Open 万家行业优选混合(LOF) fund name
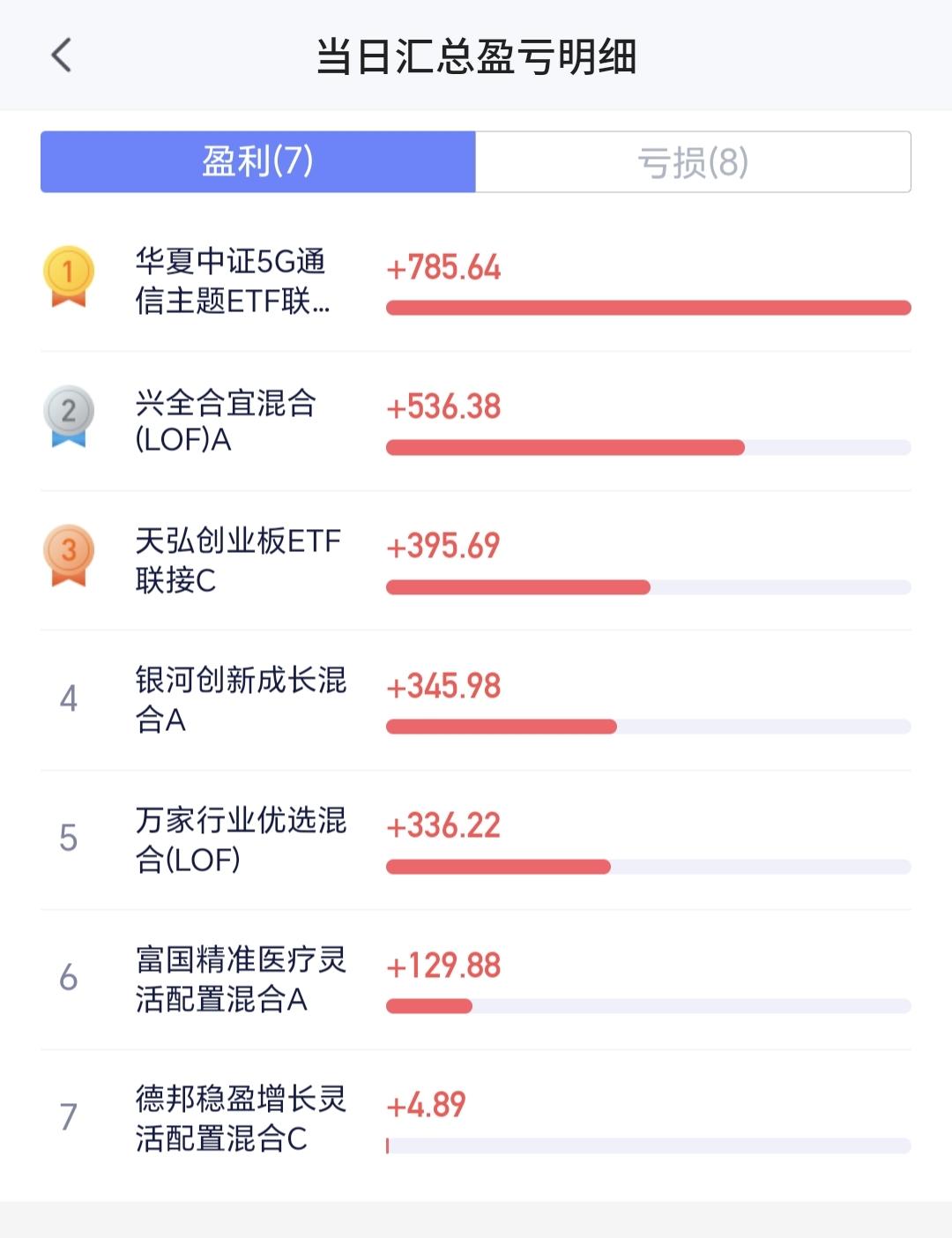 (x=241, y=839)
